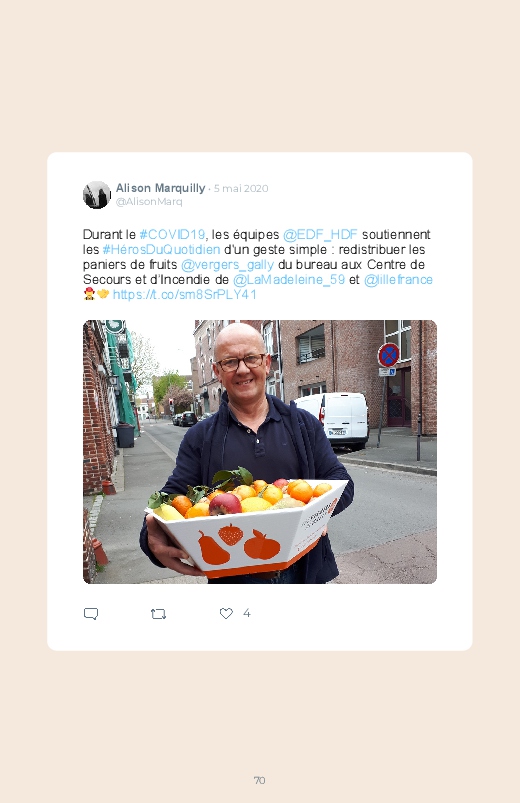The height and width of the screenshot is (803, 520).
Task: Click the tweet body text
Action: pos(258,264)
